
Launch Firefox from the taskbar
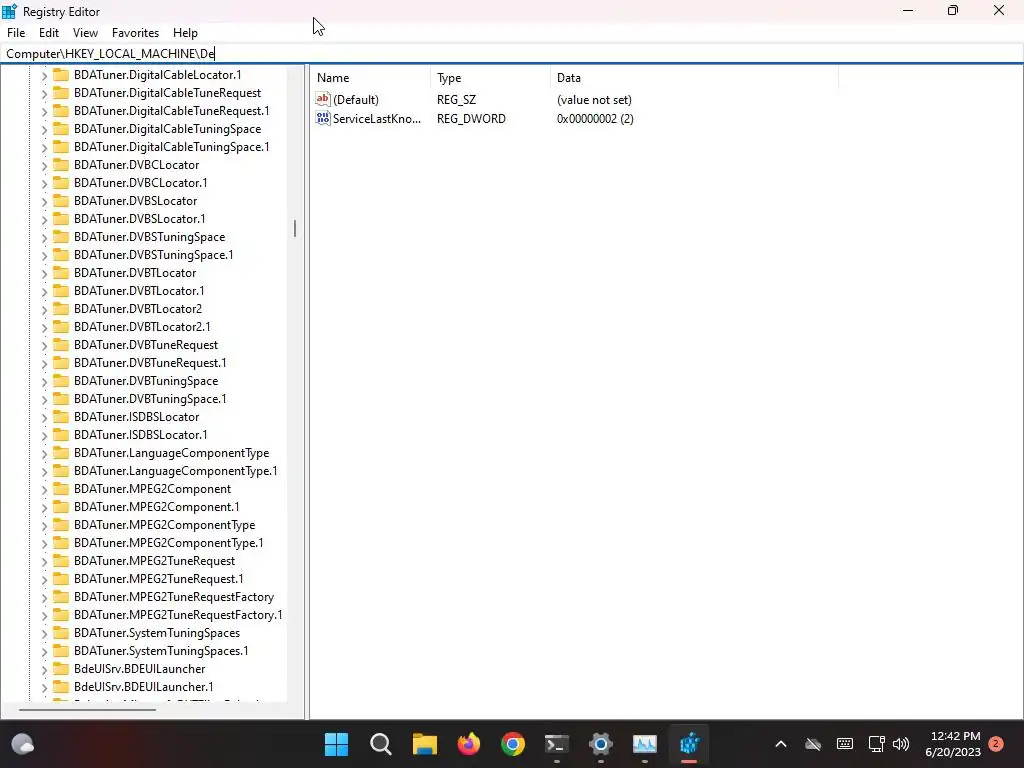point(468,744)
